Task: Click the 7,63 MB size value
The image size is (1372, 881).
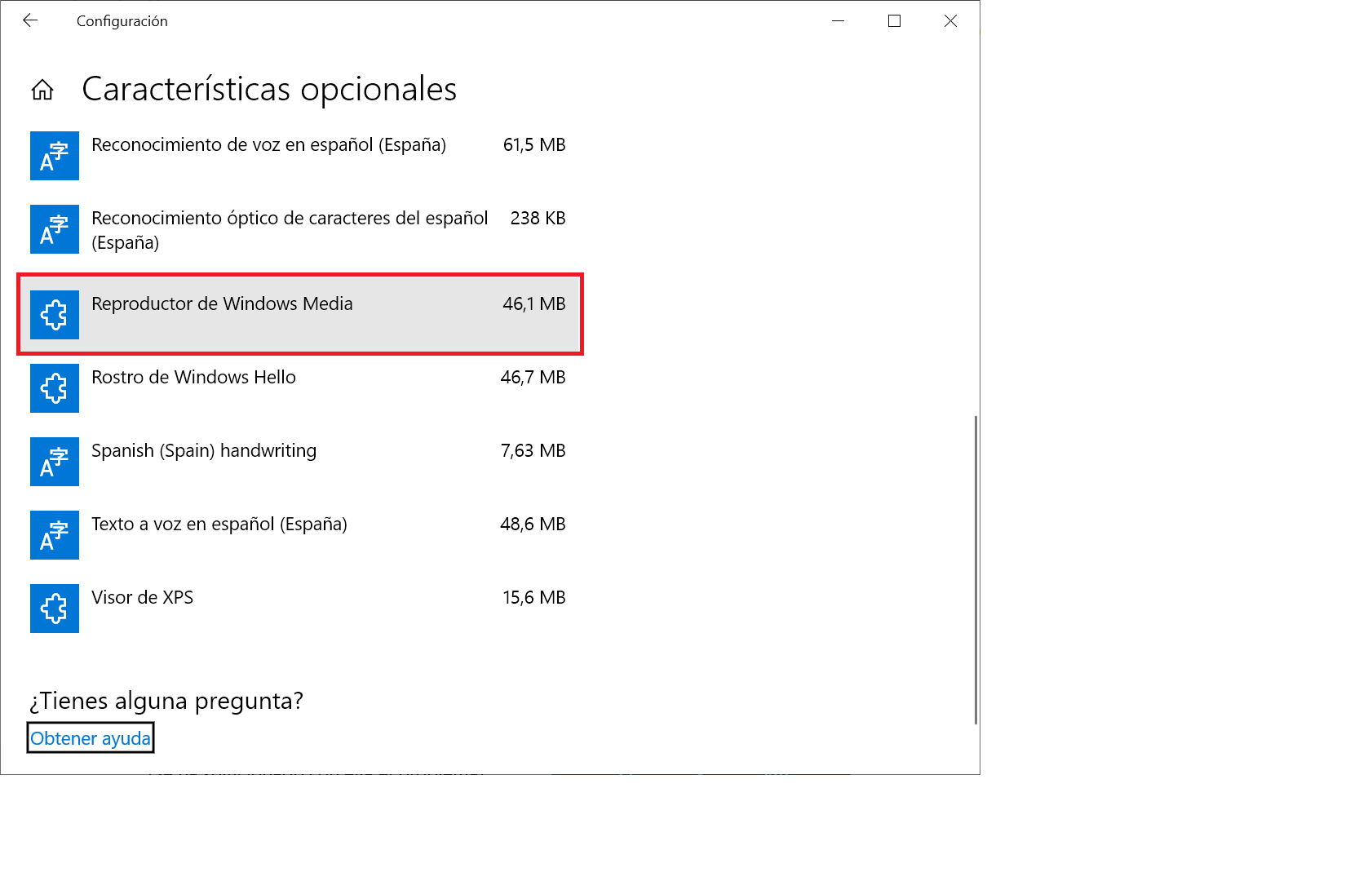Action: tap(533, 451)
